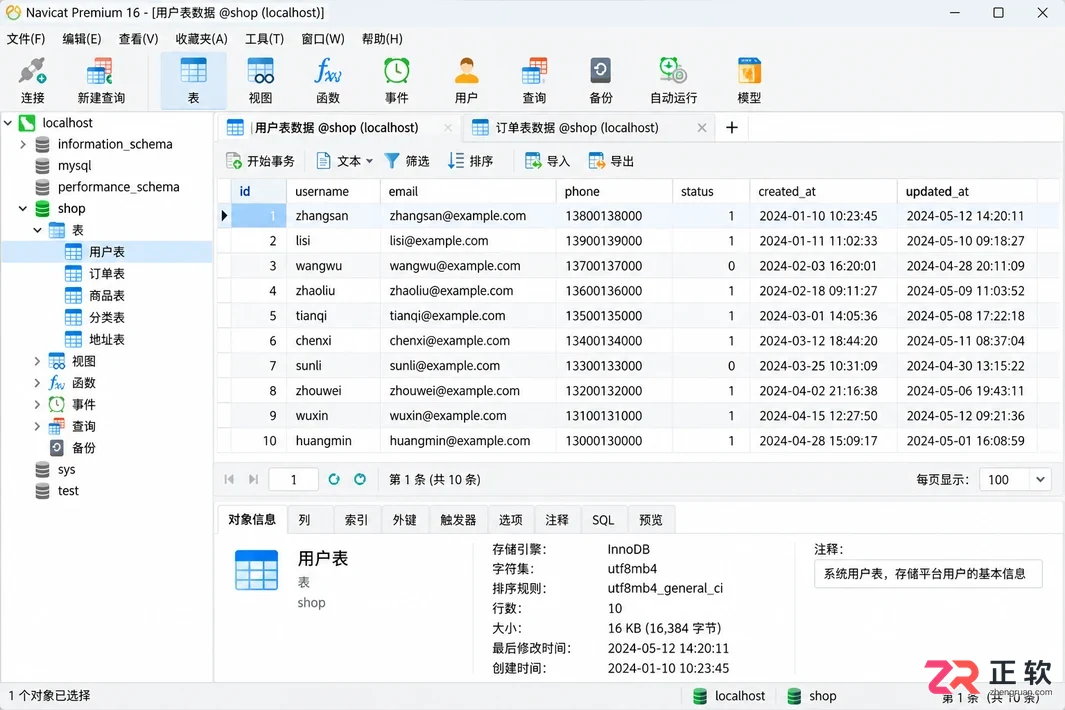This screenshot has width=1065, height=710.
Task: Open the 用户 users toolbar icon
Action: tap(466, 80)
